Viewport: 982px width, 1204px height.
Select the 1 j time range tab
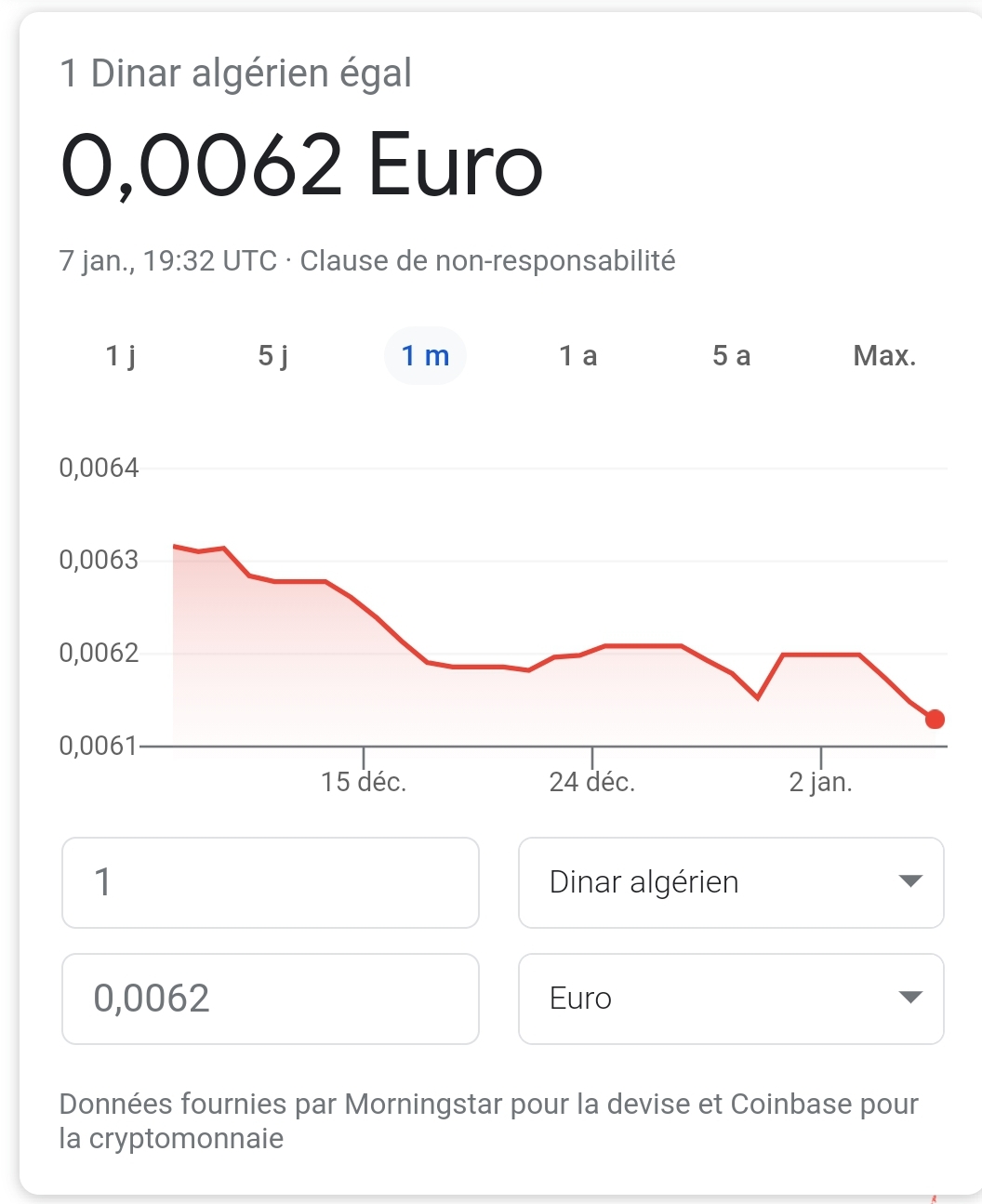coord(121,356)
